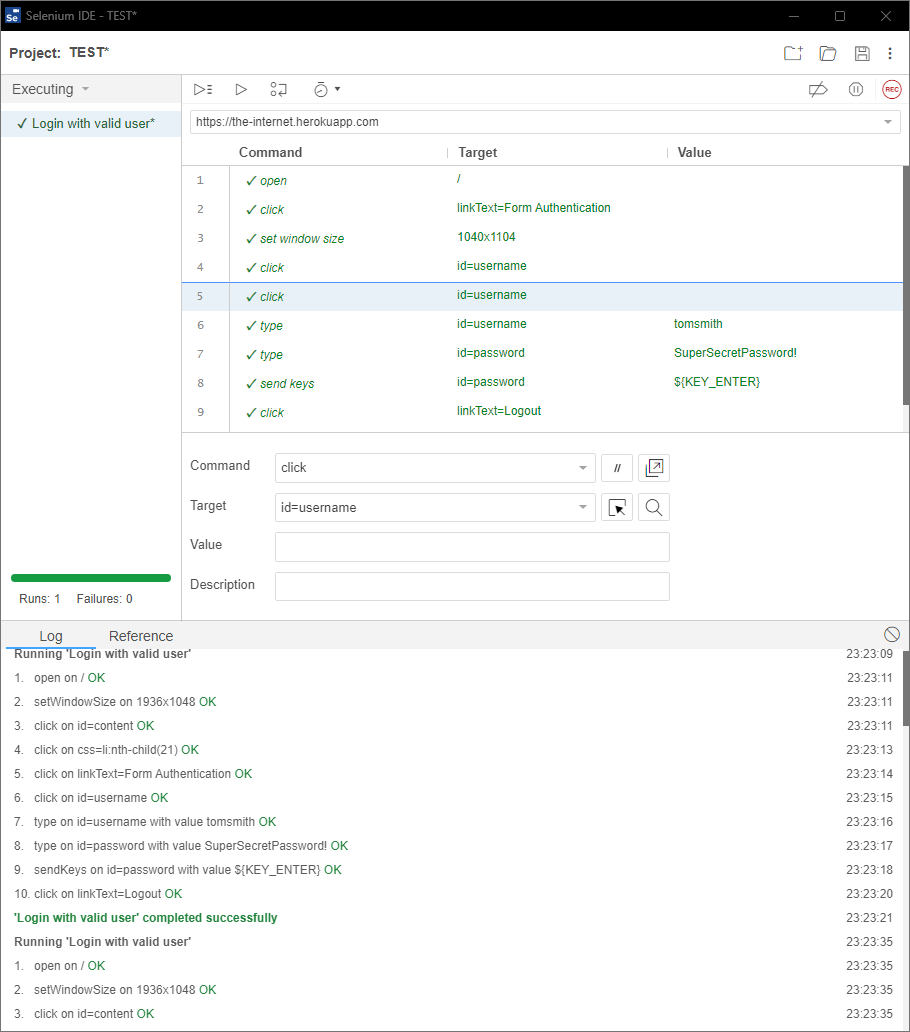Expand the Target combo box arrow

click(x=583, y=507)
